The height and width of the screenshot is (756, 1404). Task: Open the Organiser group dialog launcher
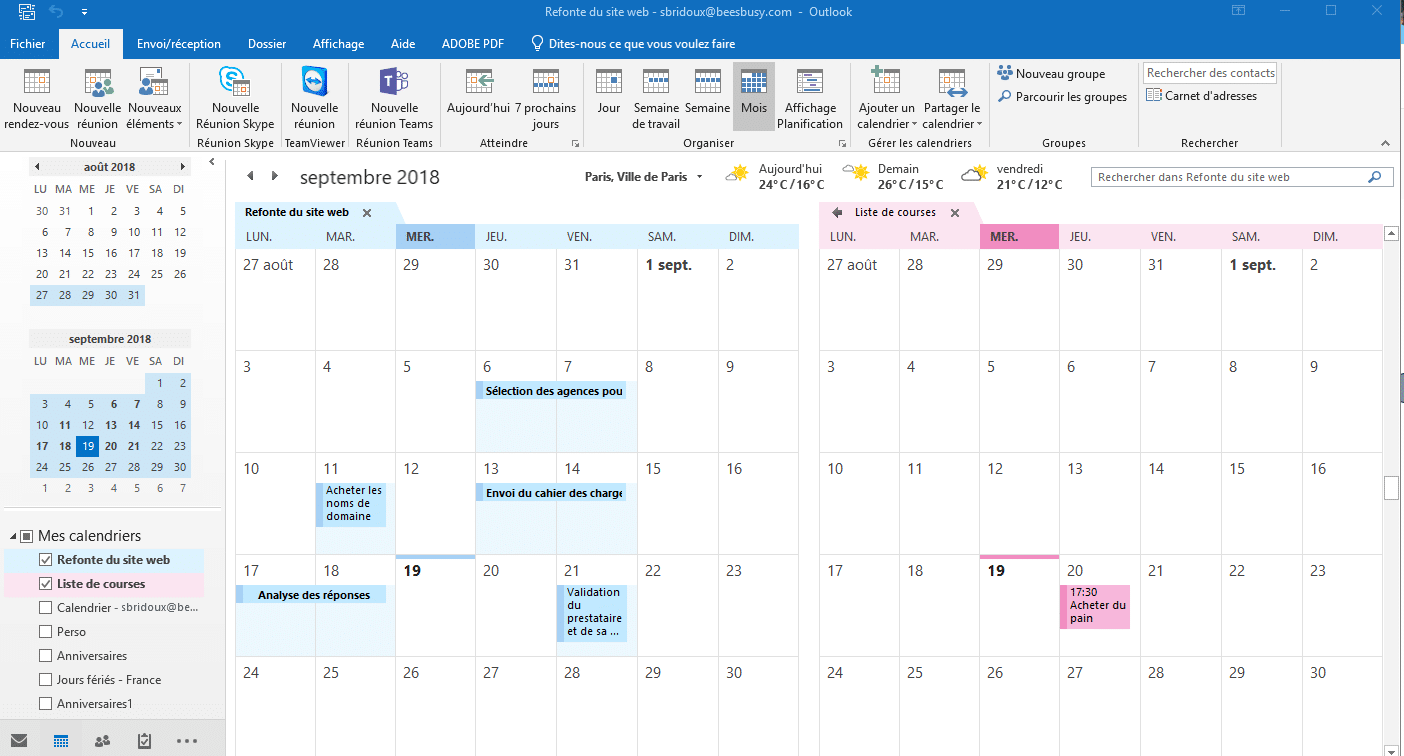pos(840,144)
